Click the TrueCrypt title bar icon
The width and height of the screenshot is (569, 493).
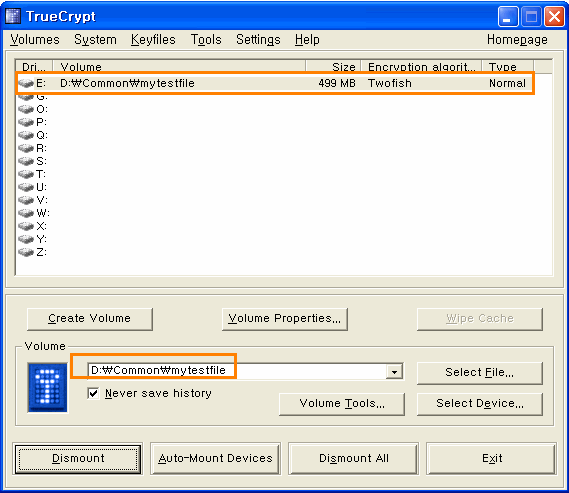(13, 16)
